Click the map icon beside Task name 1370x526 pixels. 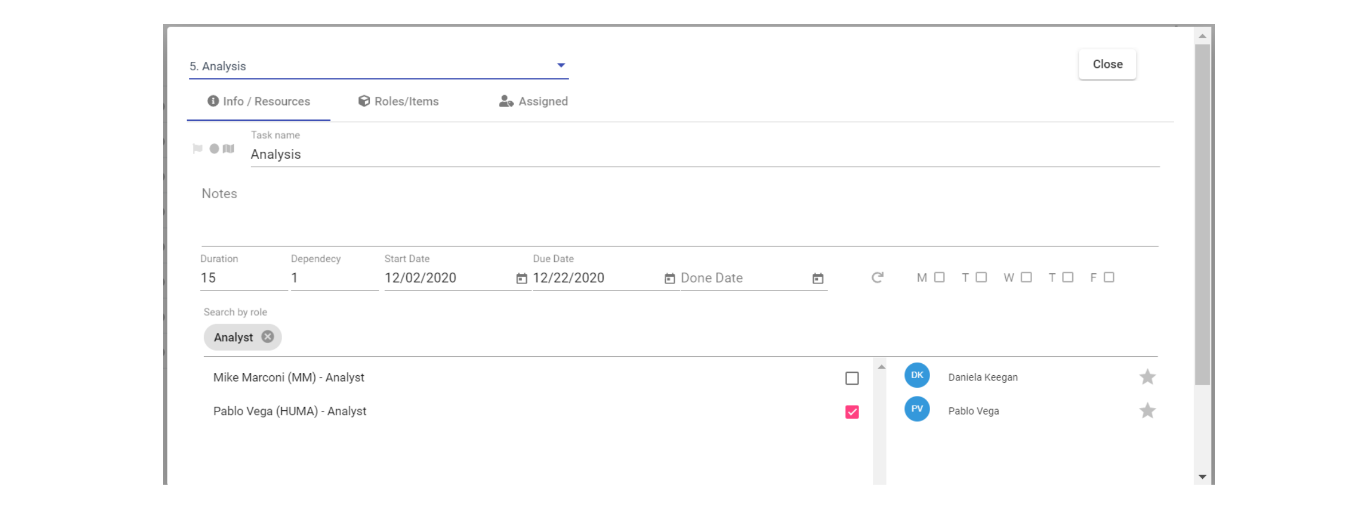click(228, 149)
